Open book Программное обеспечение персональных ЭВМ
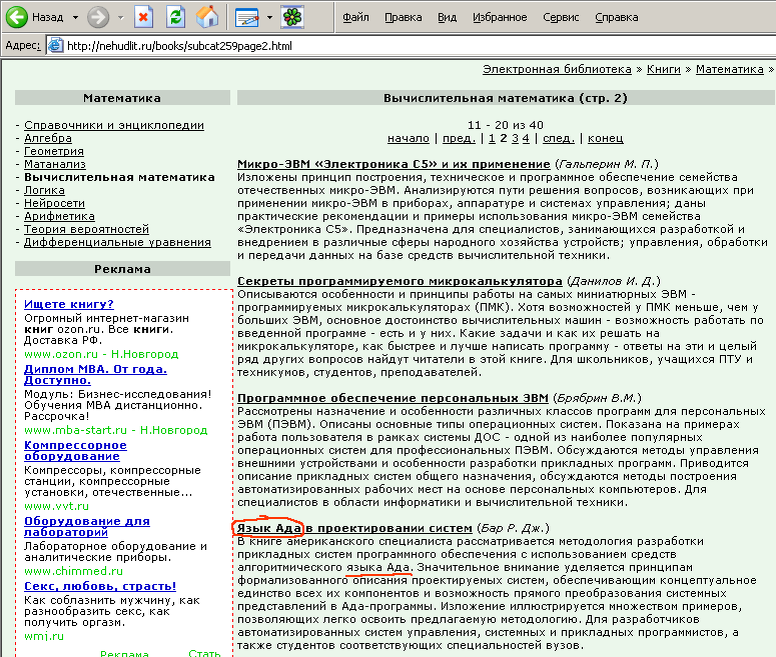 tap(392, 398)
